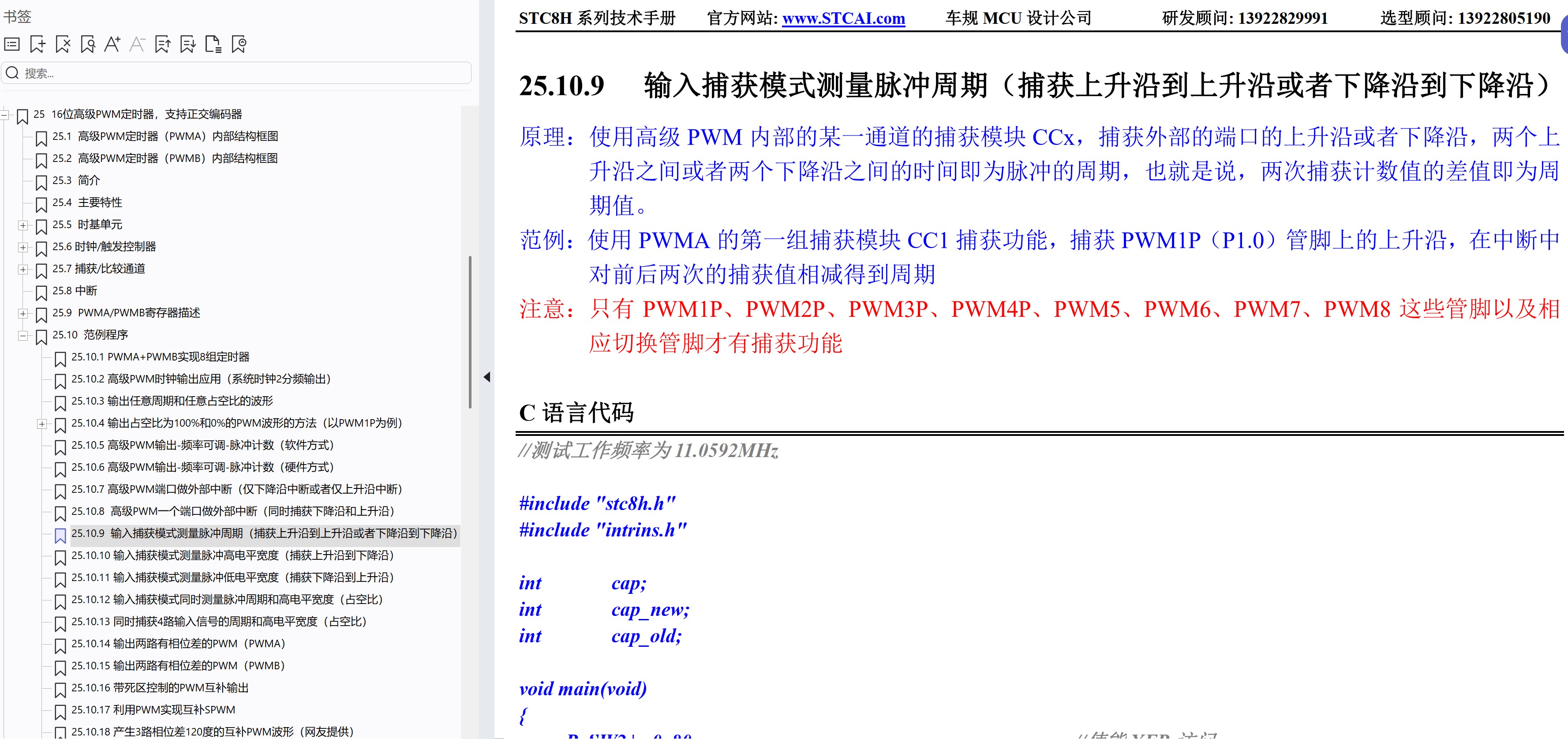The width and height of the screenshot is (1568, 739).
Task: Click the move bookmark down icon
Action: [x=188, y=44]
